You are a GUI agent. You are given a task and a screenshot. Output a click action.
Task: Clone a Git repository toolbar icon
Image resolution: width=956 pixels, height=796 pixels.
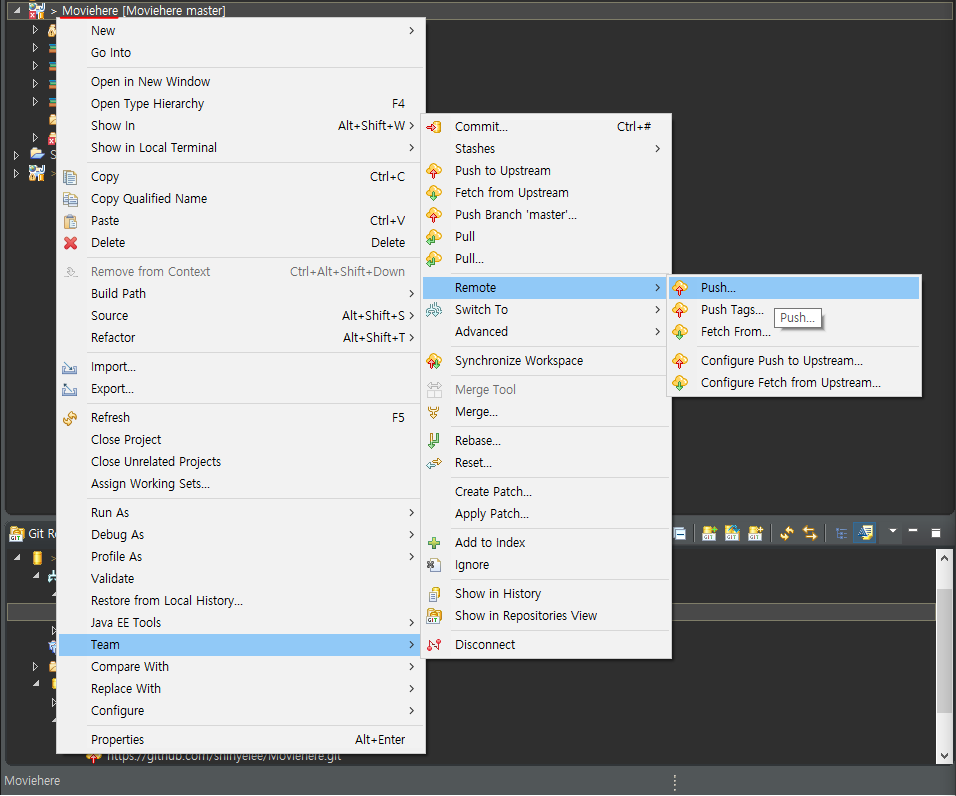(x=732, y=533)
